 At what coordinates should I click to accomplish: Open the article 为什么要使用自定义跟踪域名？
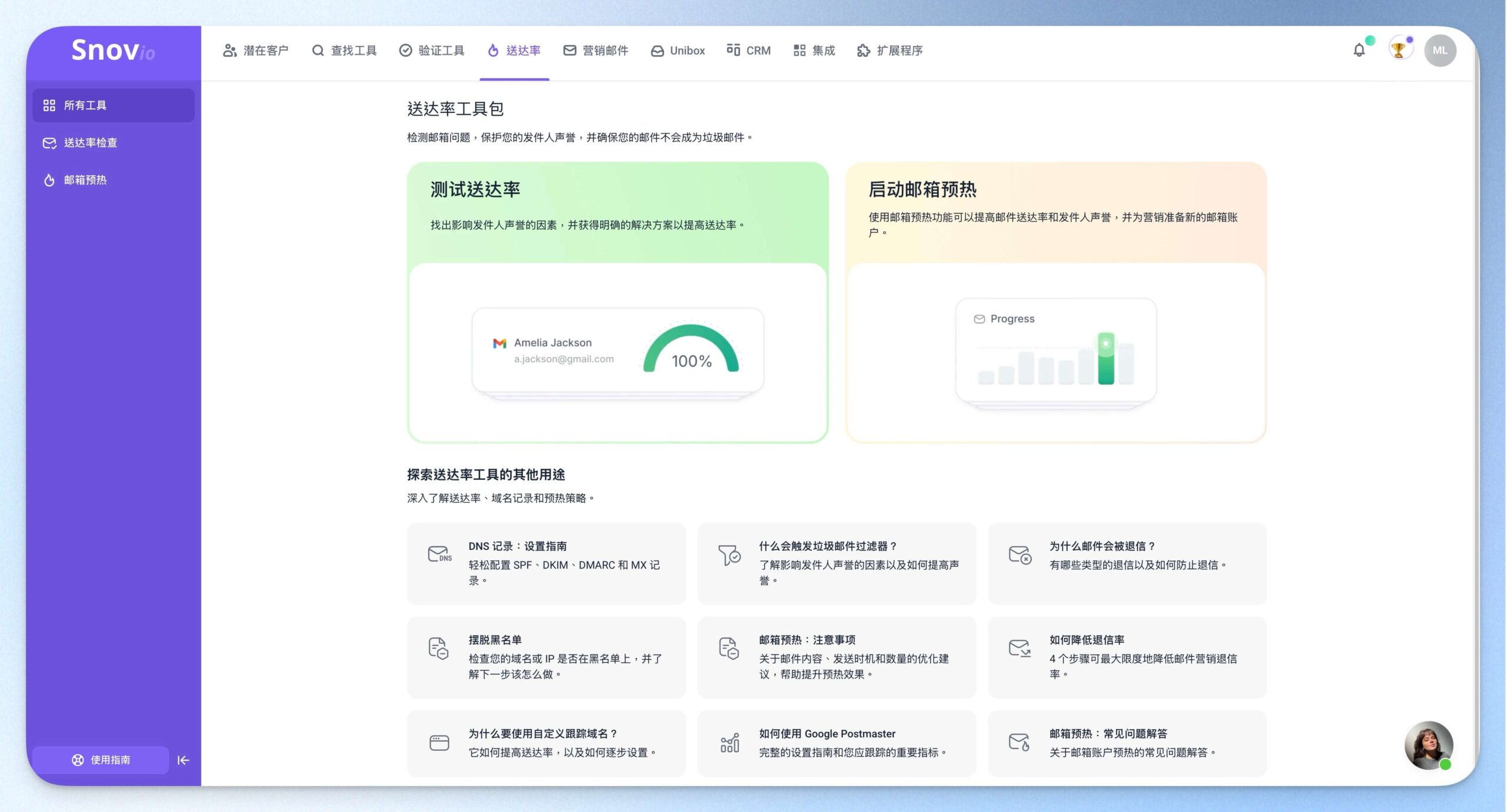click(x=546, y=743)
